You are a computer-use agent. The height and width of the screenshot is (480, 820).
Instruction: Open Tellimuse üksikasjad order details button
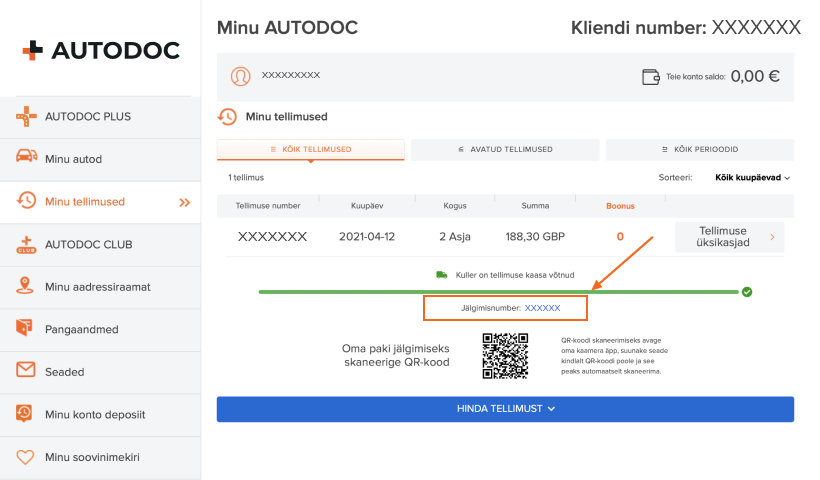(730, 237)
